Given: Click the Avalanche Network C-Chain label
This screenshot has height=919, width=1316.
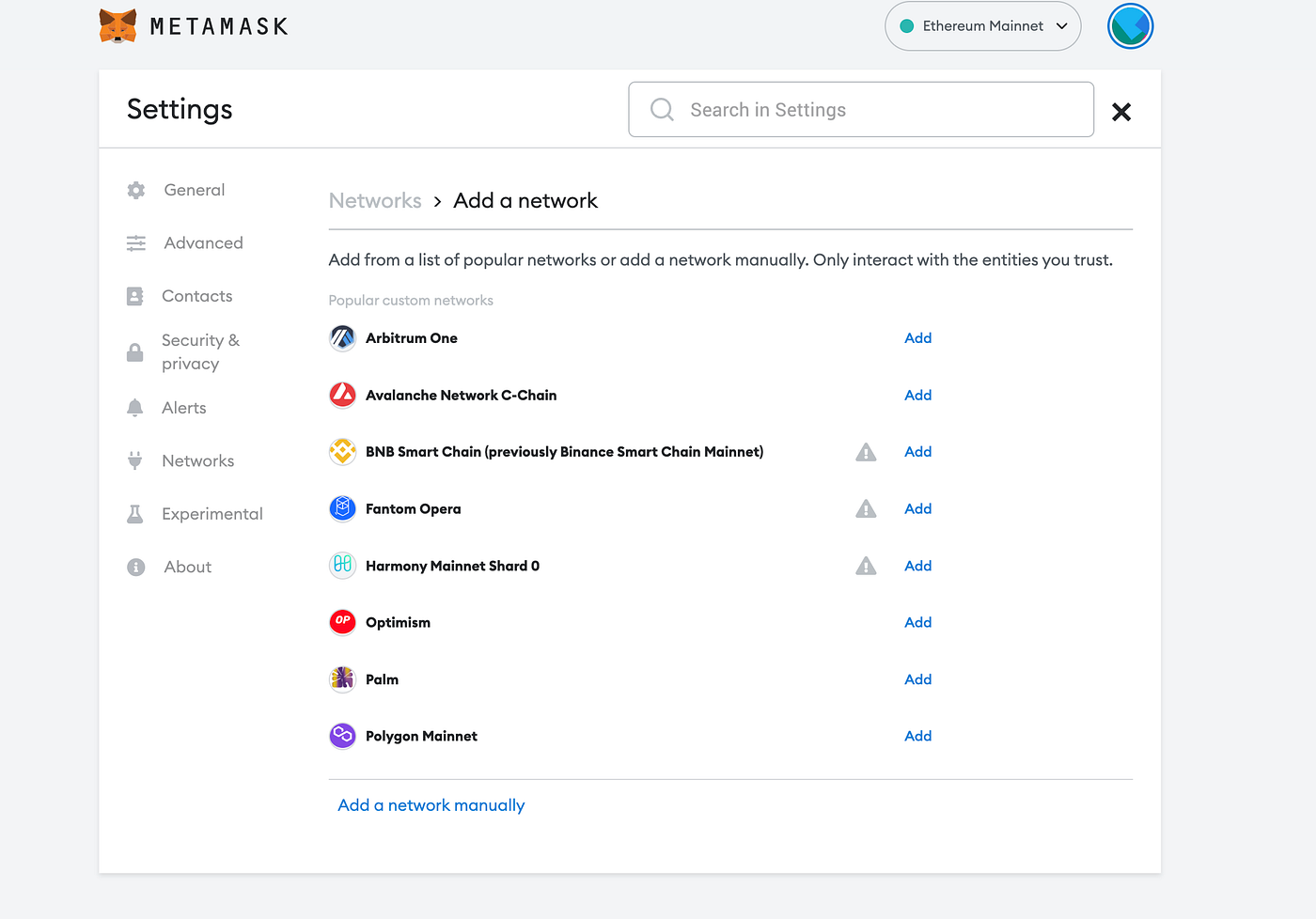Looking at the screenshot, I should [x=461, y=395].
